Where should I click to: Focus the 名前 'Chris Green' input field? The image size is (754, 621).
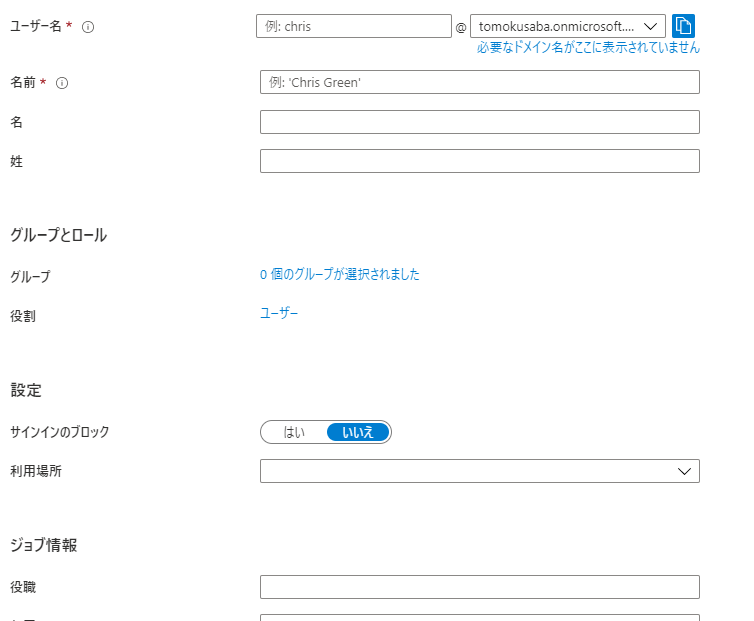(479, 82)
